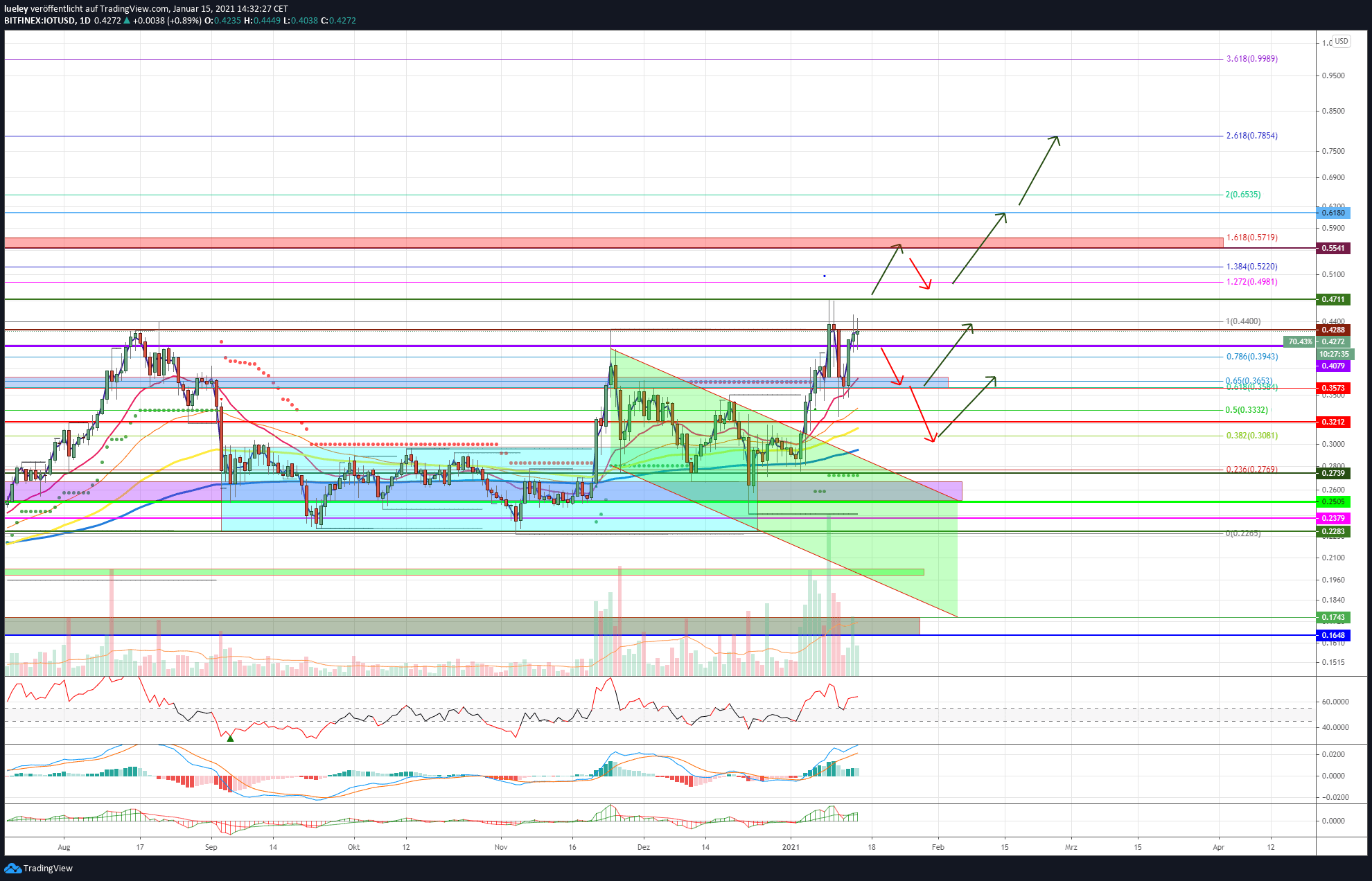Viewport: 1372px width, 881px height.
Task: Click the 0.7500 price axis tick
Action: (1333, 151)
